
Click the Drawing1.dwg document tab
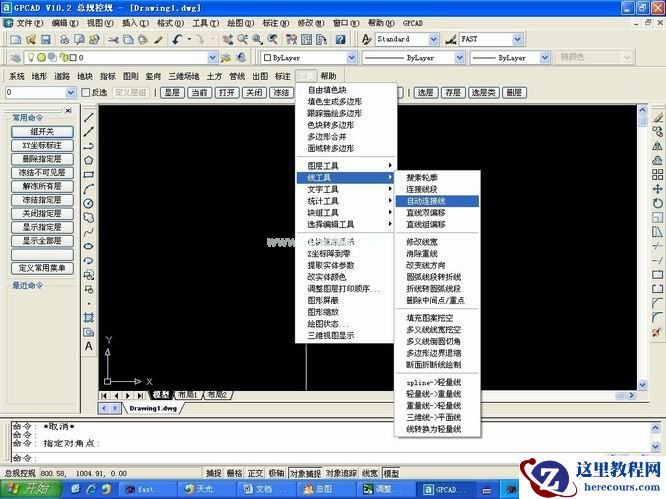click(x=153, y=408)
